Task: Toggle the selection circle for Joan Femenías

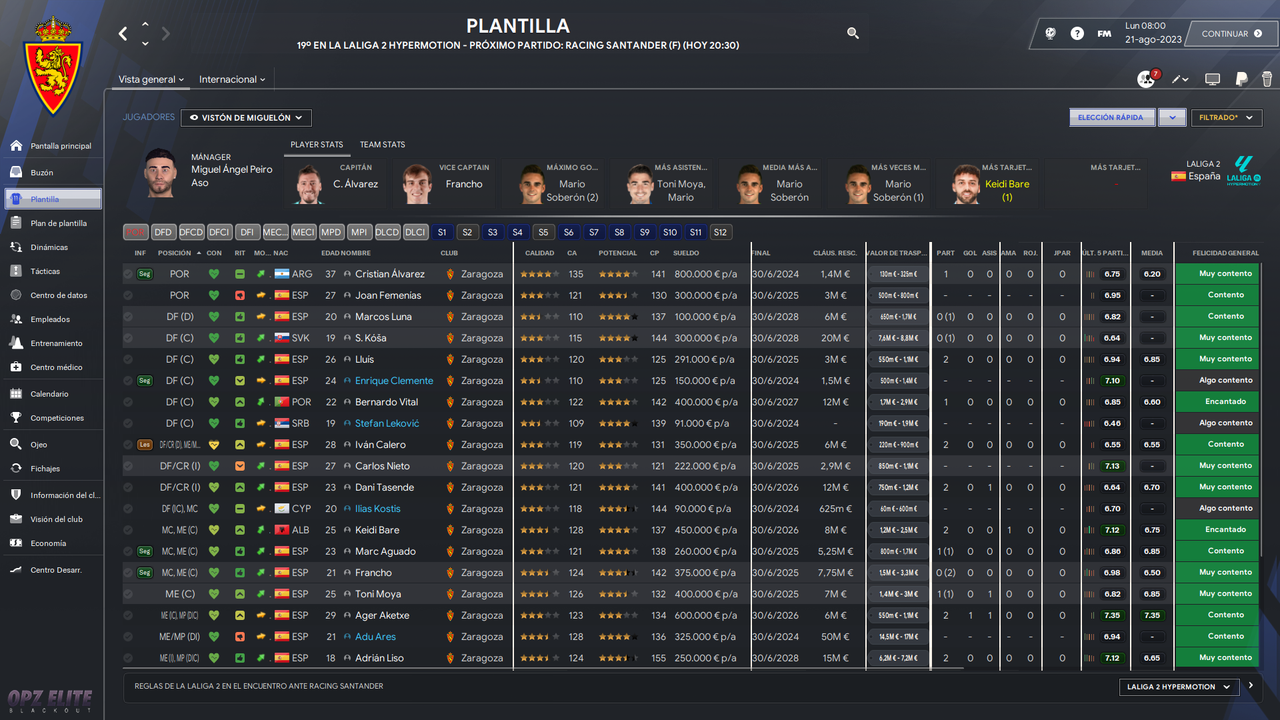Action: [x=128, y=295]
